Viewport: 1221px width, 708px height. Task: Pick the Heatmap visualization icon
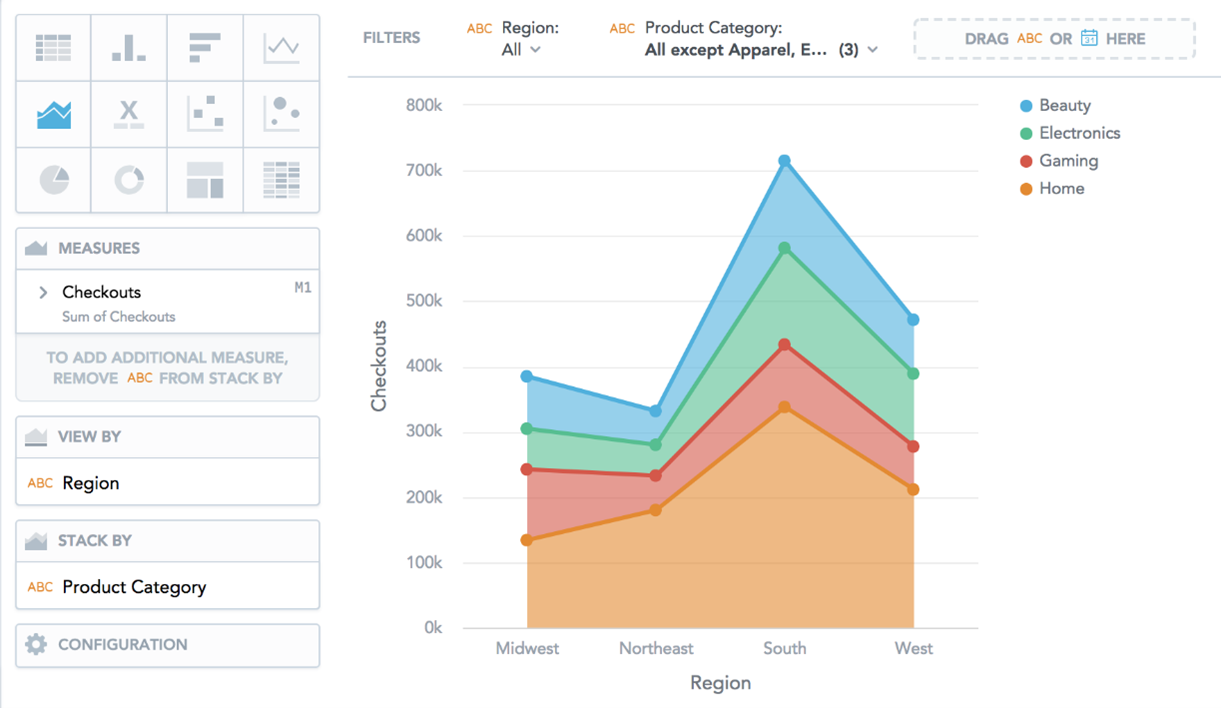point(281,180)
